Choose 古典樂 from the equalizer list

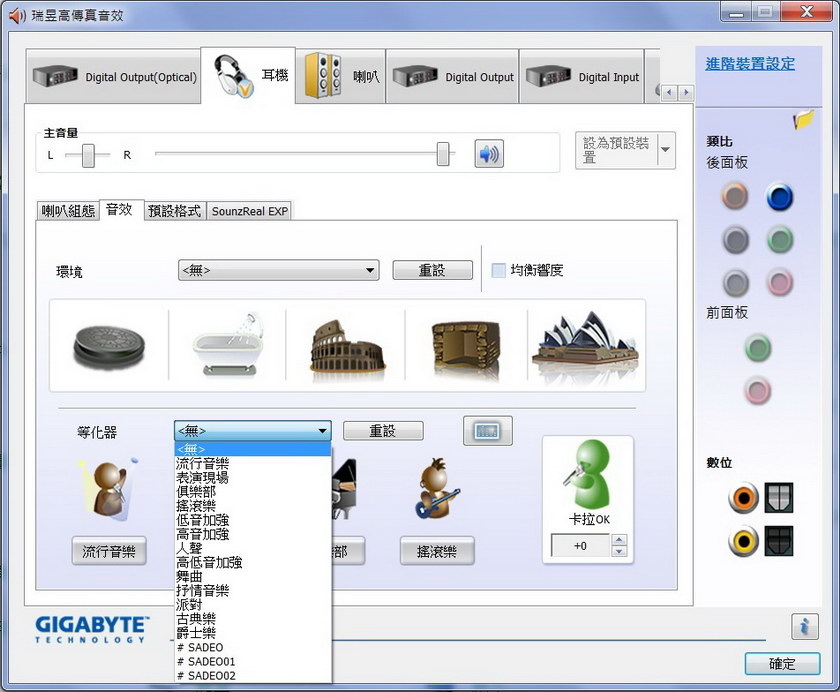[x=252, y=619]
